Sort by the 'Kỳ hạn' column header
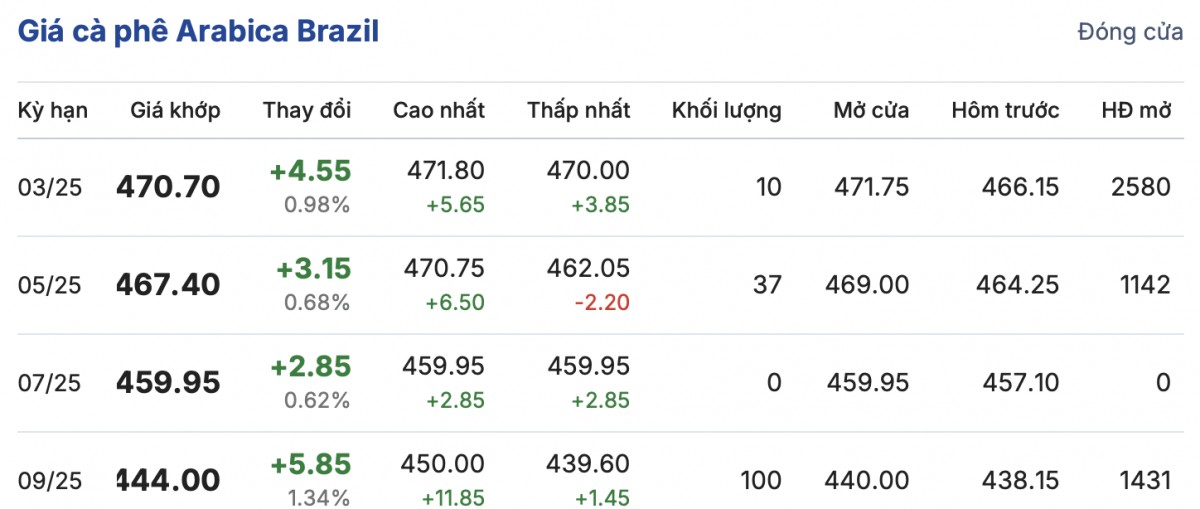This screenshot has width=1200, height=509. pos(53,110)
